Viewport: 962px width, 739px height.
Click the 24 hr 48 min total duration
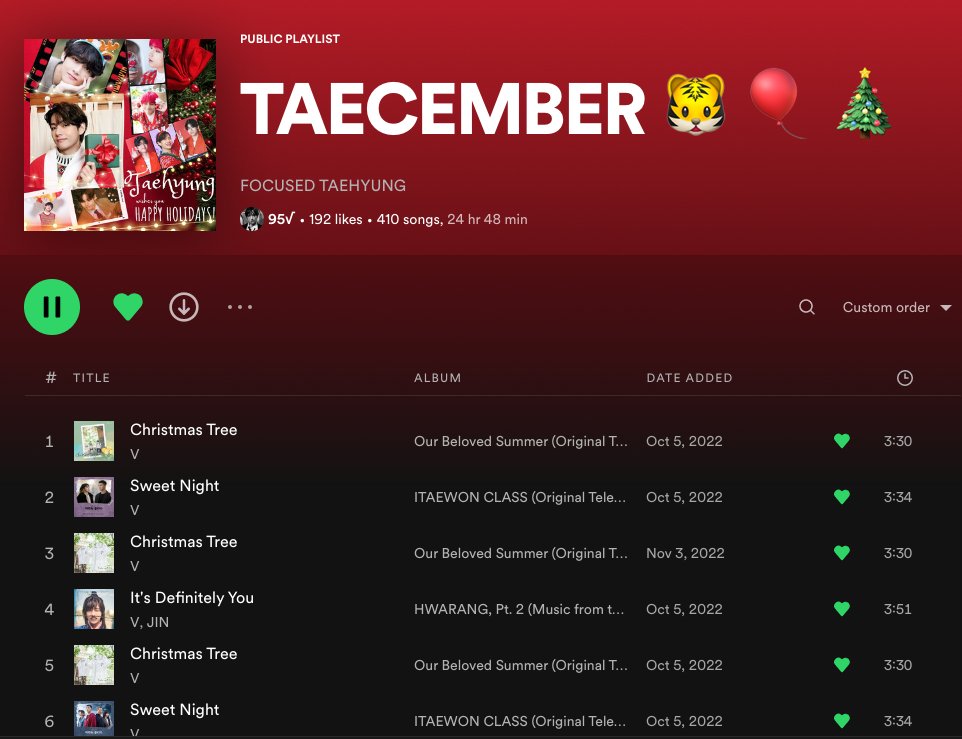click(x=487, y=219)
